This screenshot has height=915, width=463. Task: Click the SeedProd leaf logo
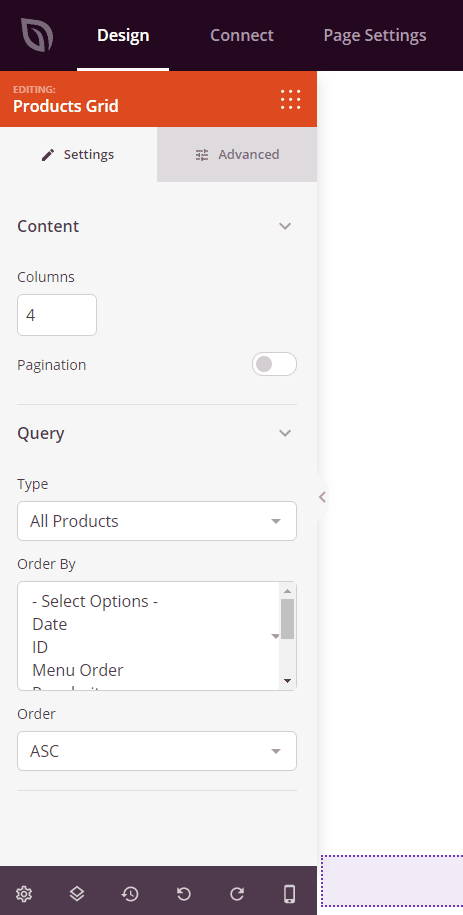point(37,35)
